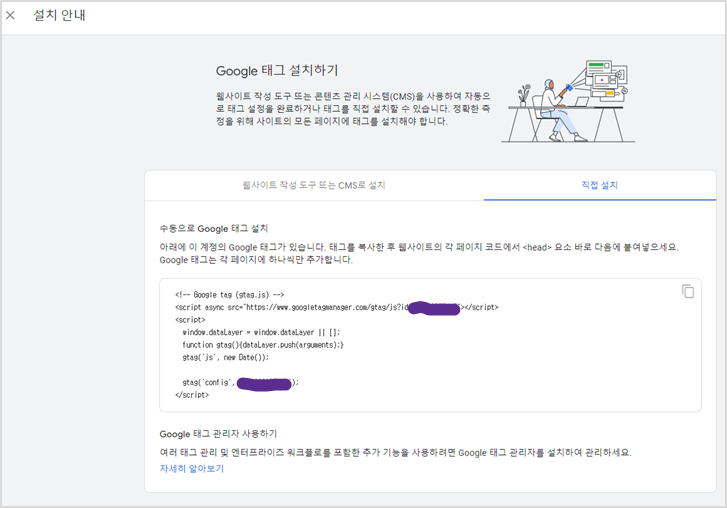Click the desk illustration graphic

[568, 101]
